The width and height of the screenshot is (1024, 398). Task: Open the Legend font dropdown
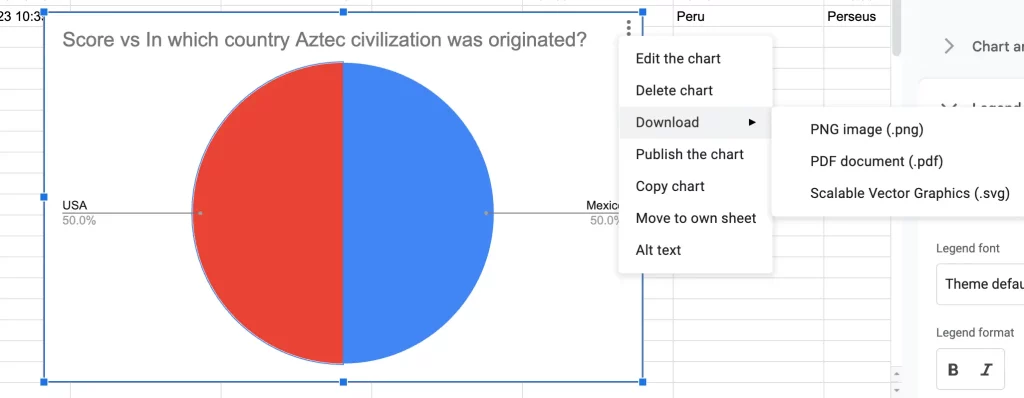(x=980, y=284)
